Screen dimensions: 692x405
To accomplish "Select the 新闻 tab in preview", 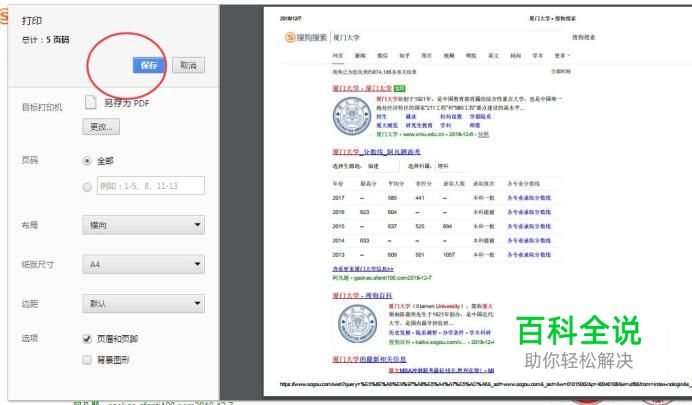I will tap(360, 56).
